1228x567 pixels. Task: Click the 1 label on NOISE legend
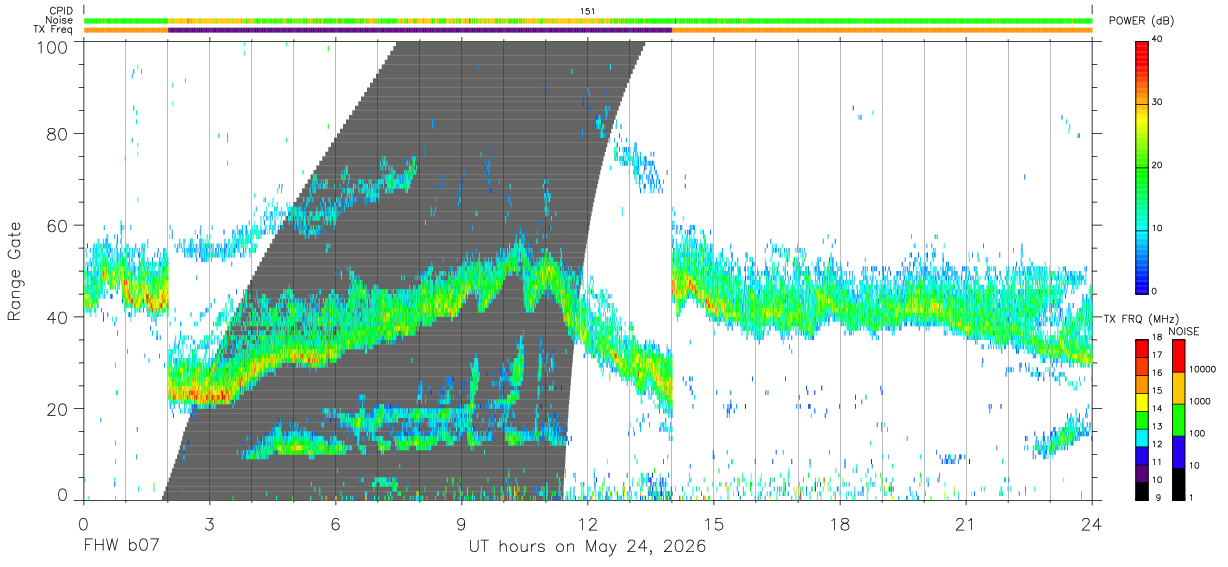(x=1191, y=497)
